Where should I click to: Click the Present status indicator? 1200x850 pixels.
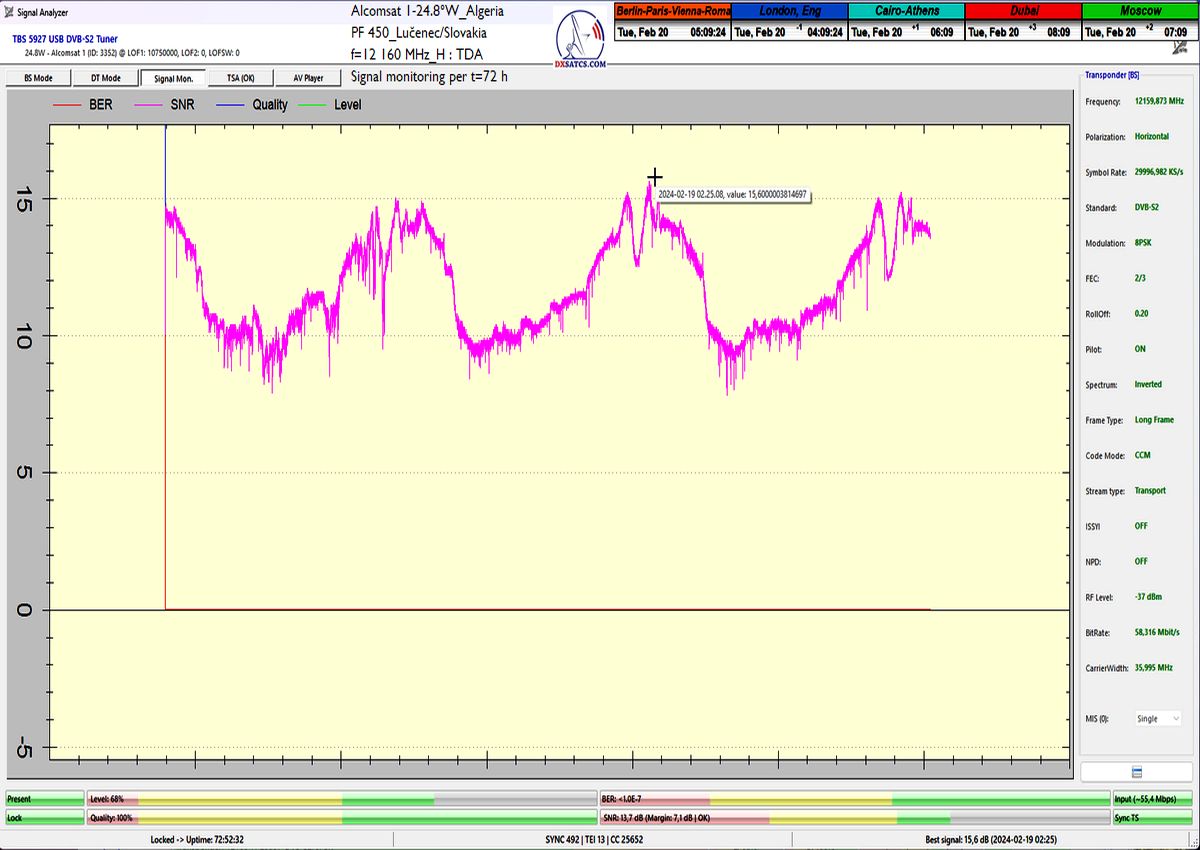pos(44,799)
